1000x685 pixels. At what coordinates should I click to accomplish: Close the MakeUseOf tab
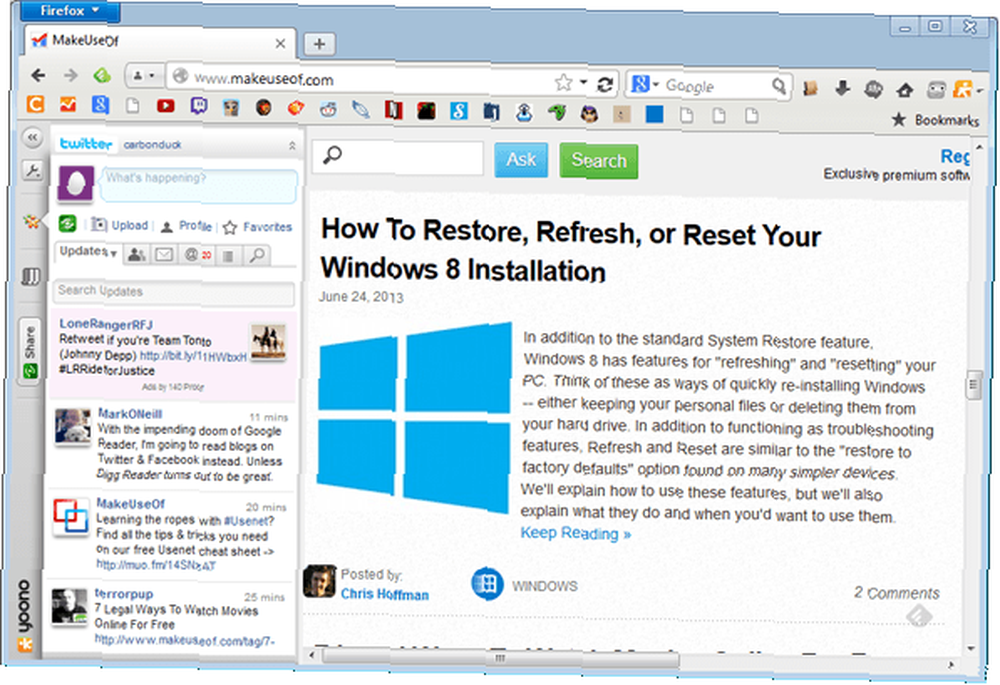(x=280, y=43)
